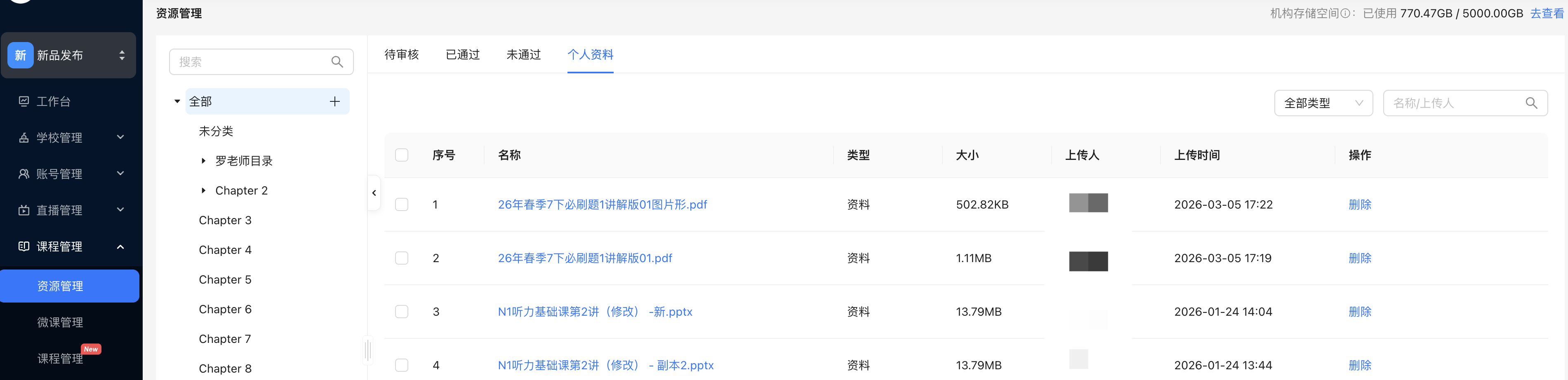Focus the 名称/上传人 search field

pos(1455,103)
